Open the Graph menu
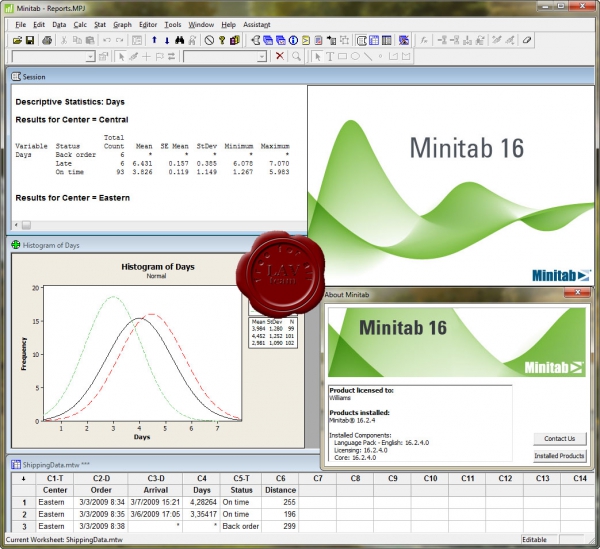Image resolution: width=600 pixels, height=549 pixels. click(122, 24)
